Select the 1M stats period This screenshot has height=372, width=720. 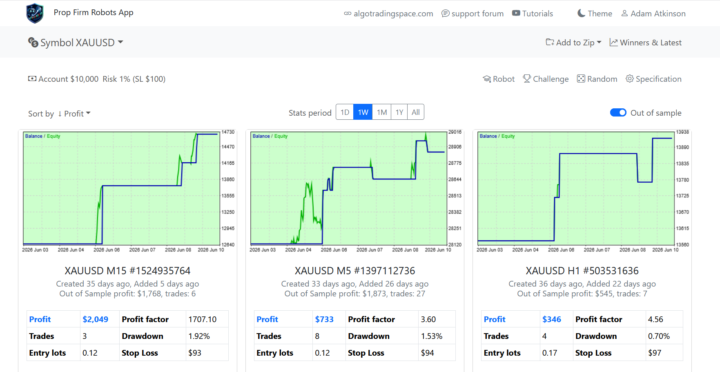(381, 112)
